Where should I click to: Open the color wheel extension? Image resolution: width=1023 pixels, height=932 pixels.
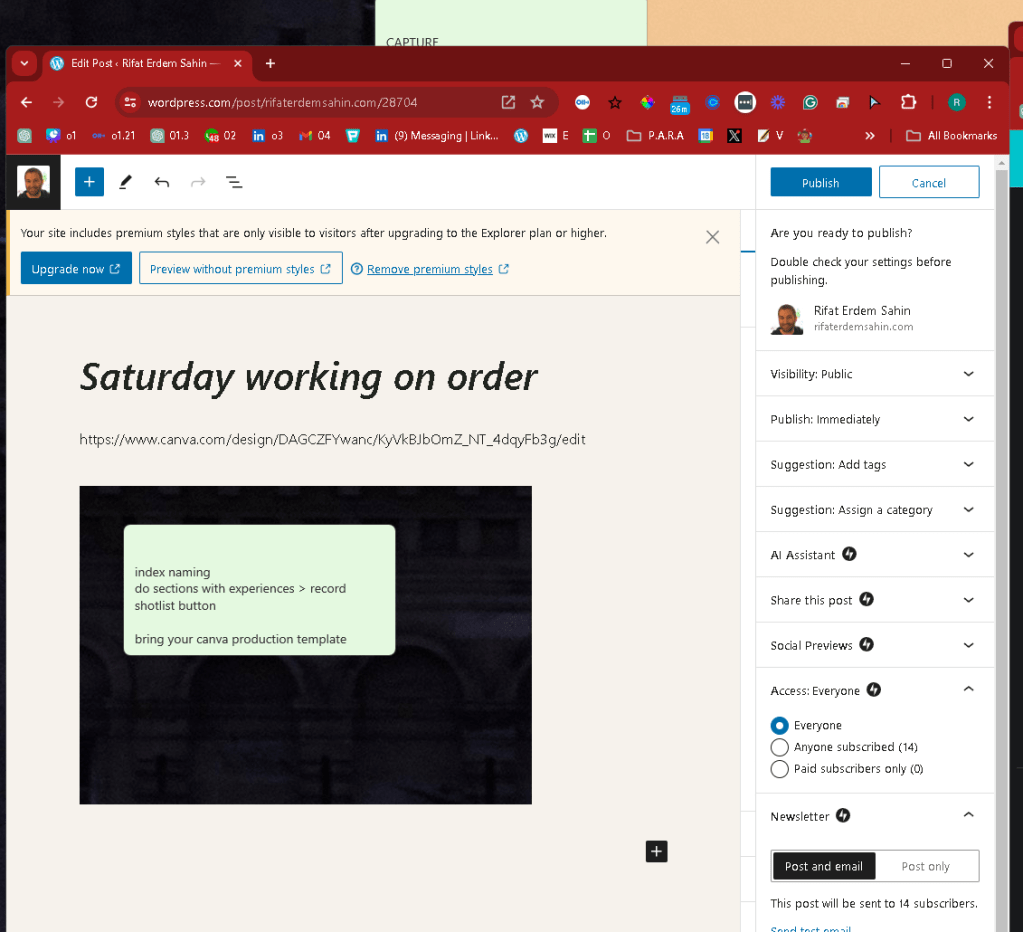pyautogui.click(x=647, y=102)
